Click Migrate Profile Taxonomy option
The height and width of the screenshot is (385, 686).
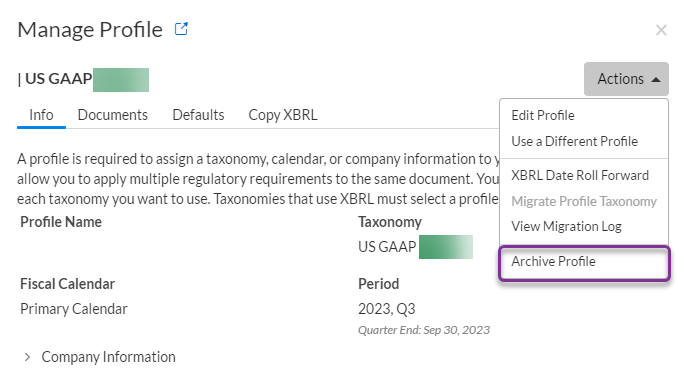coord(584,201)
